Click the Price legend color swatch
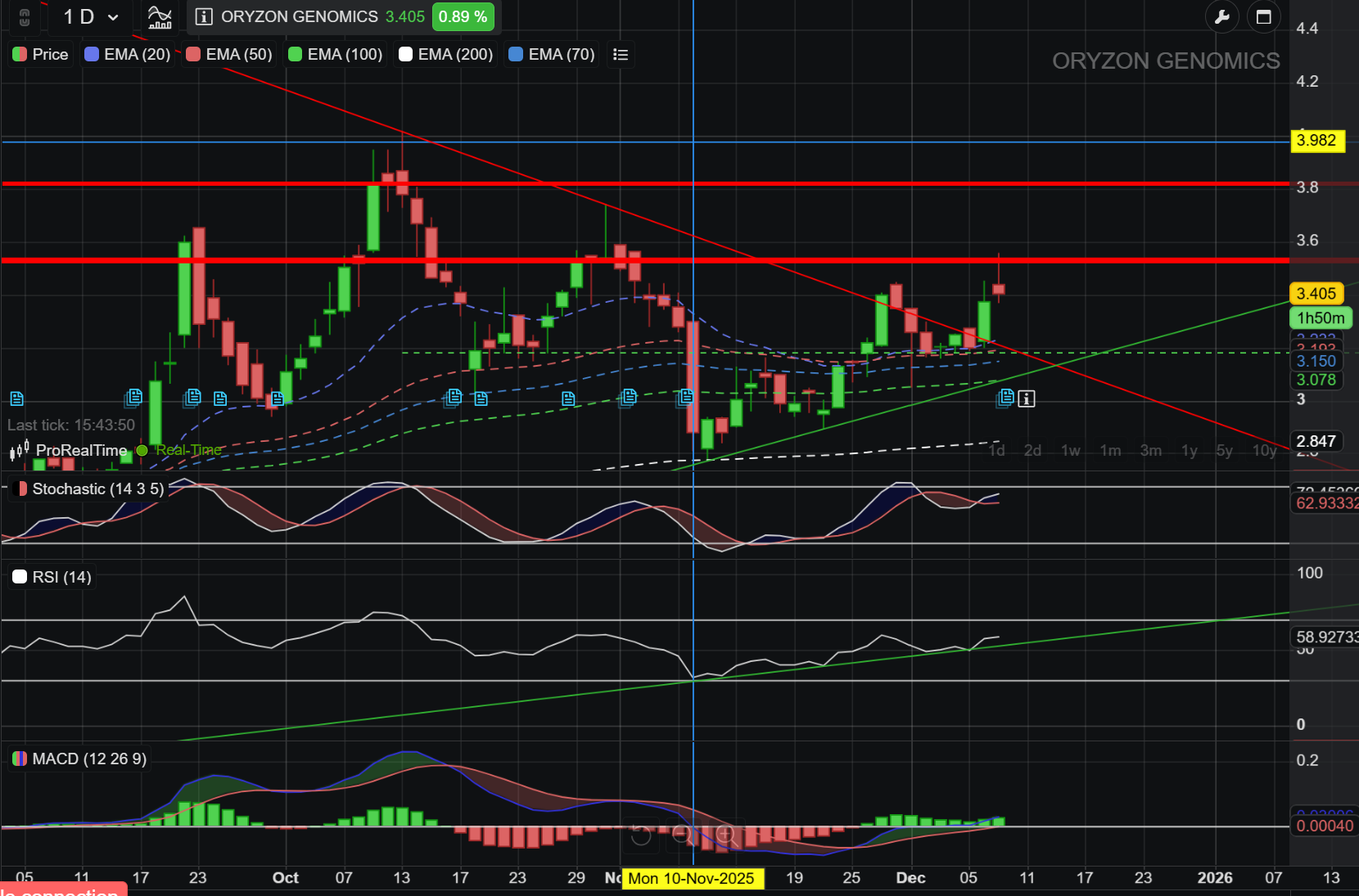The width and height of the screenshot is (1359, 896). click(18, 54)
